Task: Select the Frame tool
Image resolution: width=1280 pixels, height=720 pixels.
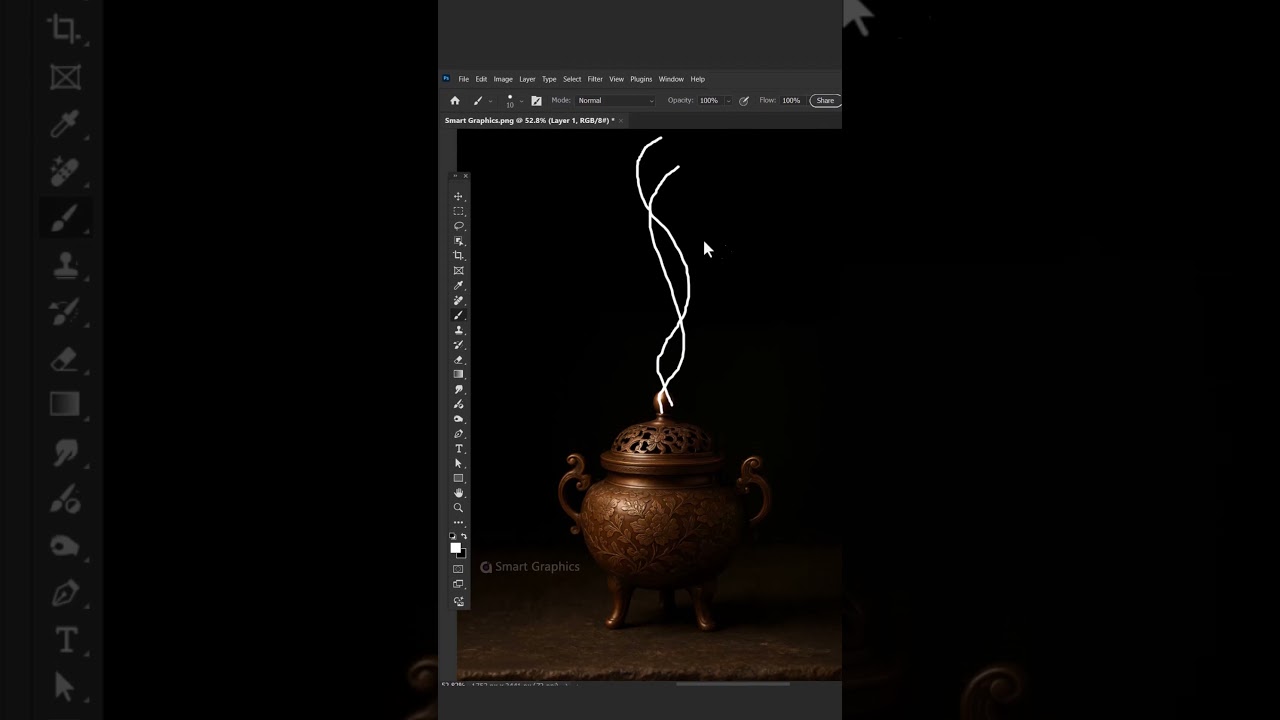Action: [459, 271]
